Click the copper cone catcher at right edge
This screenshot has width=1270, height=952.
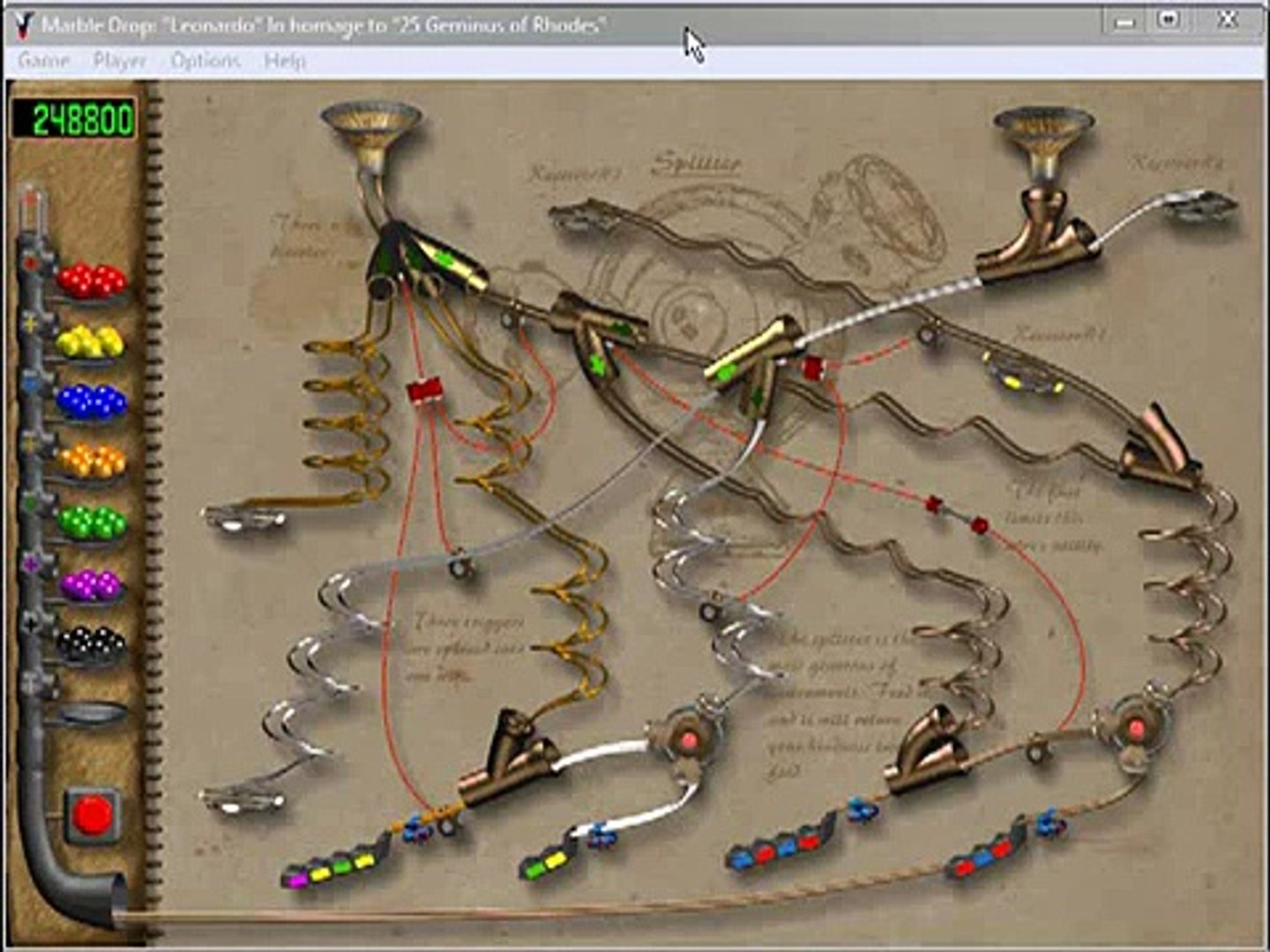coord(1162,448)
